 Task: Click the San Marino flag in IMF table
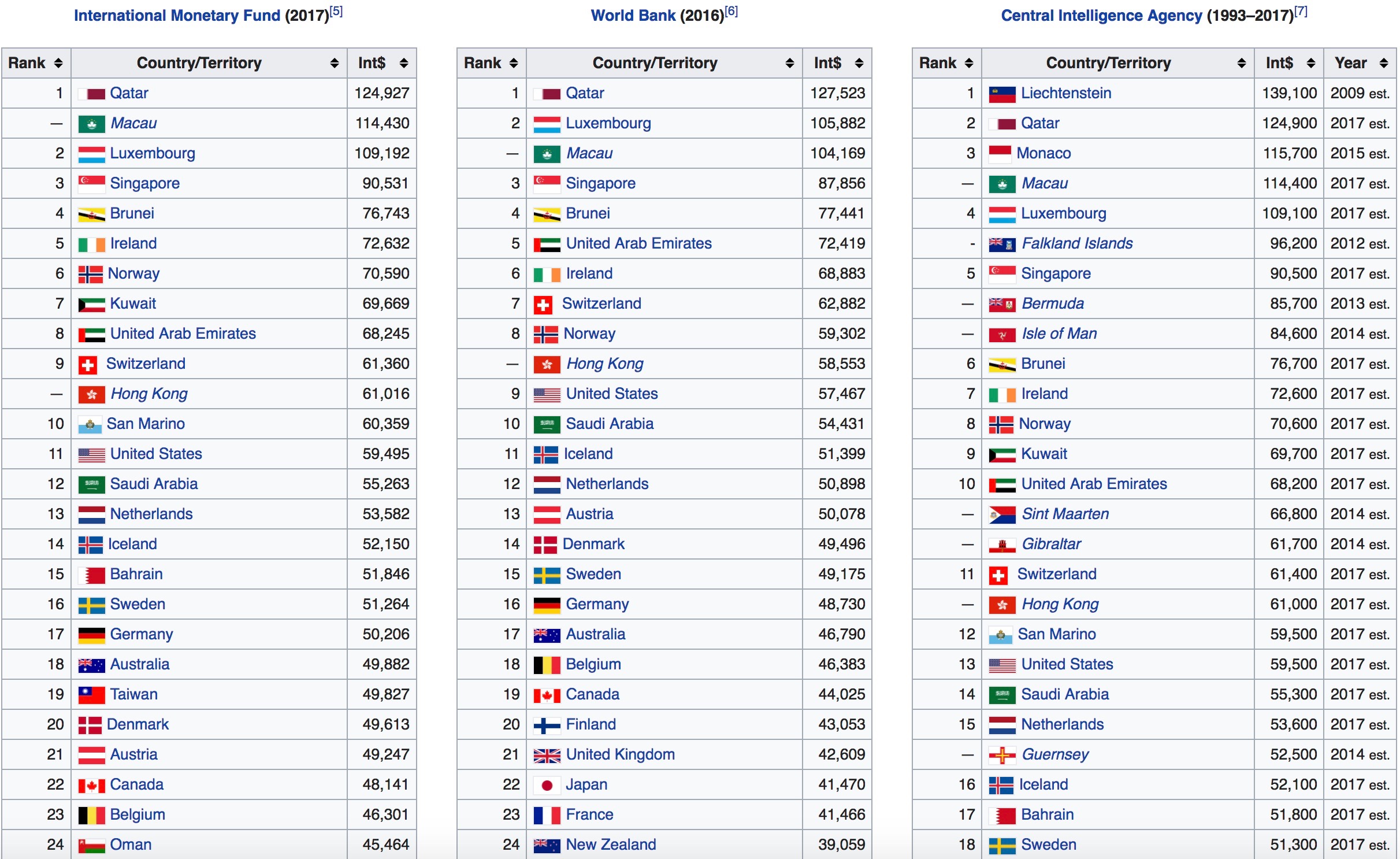(x=90, y=425)
